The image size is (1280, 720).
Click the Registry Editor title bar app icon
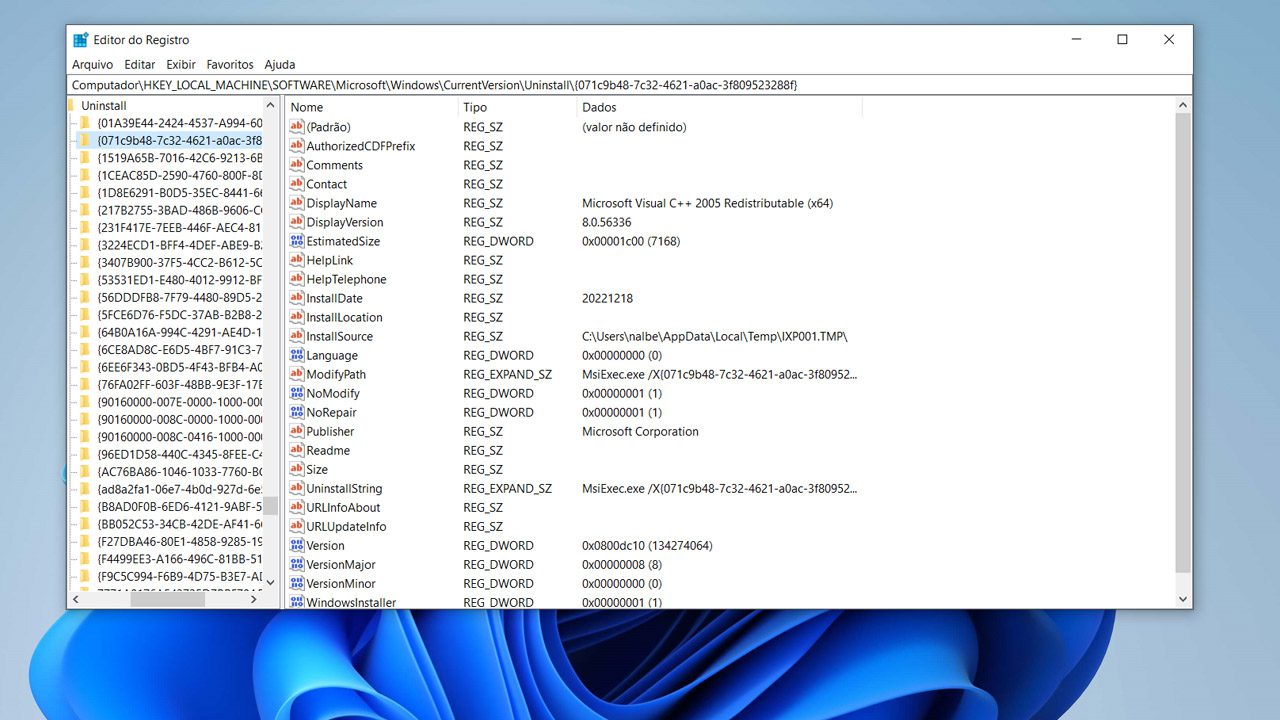point(81,40)
